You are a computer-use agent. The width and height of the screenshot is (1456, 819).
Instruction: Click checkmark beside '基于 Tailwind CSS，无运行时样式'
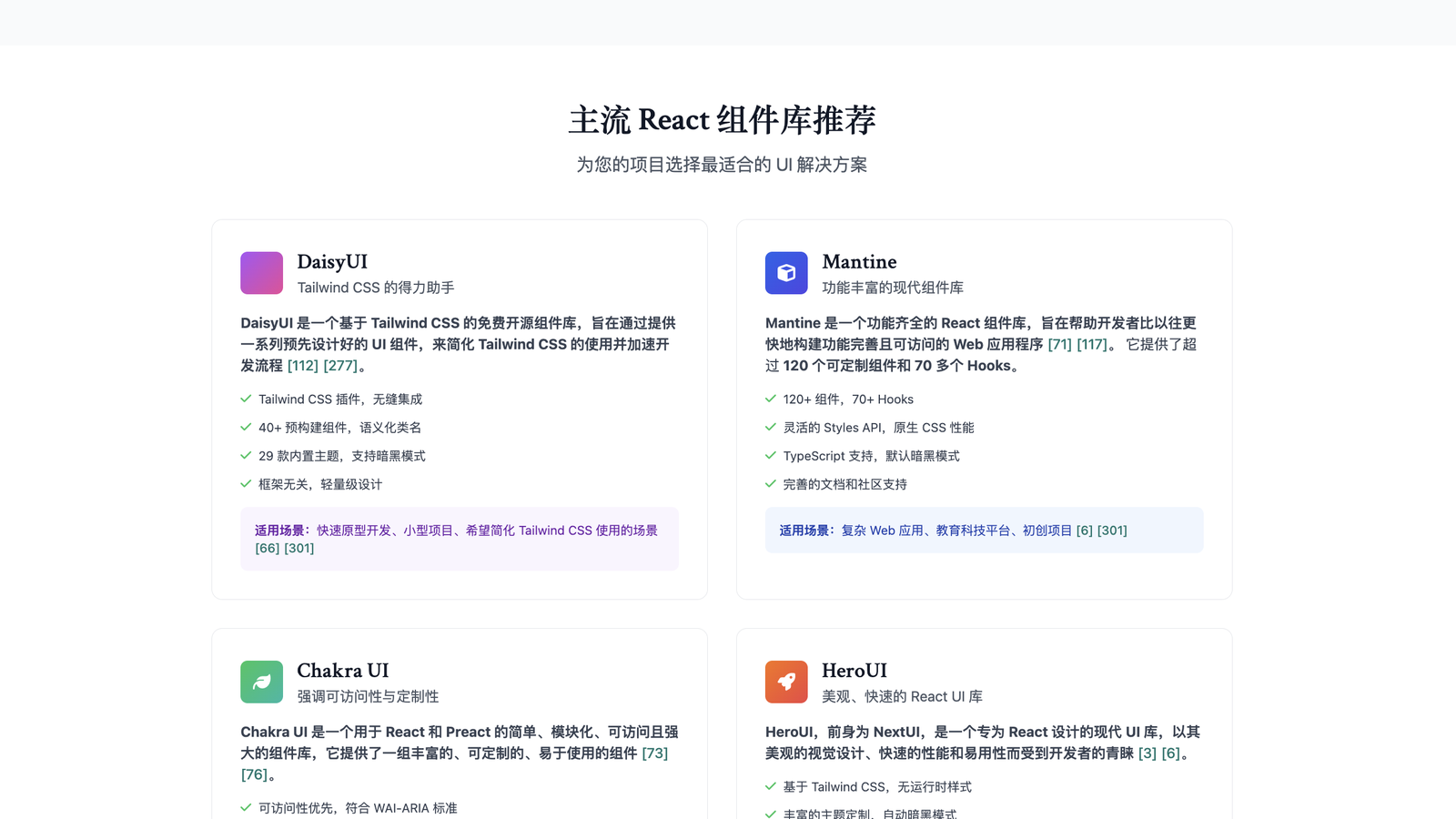771,786
